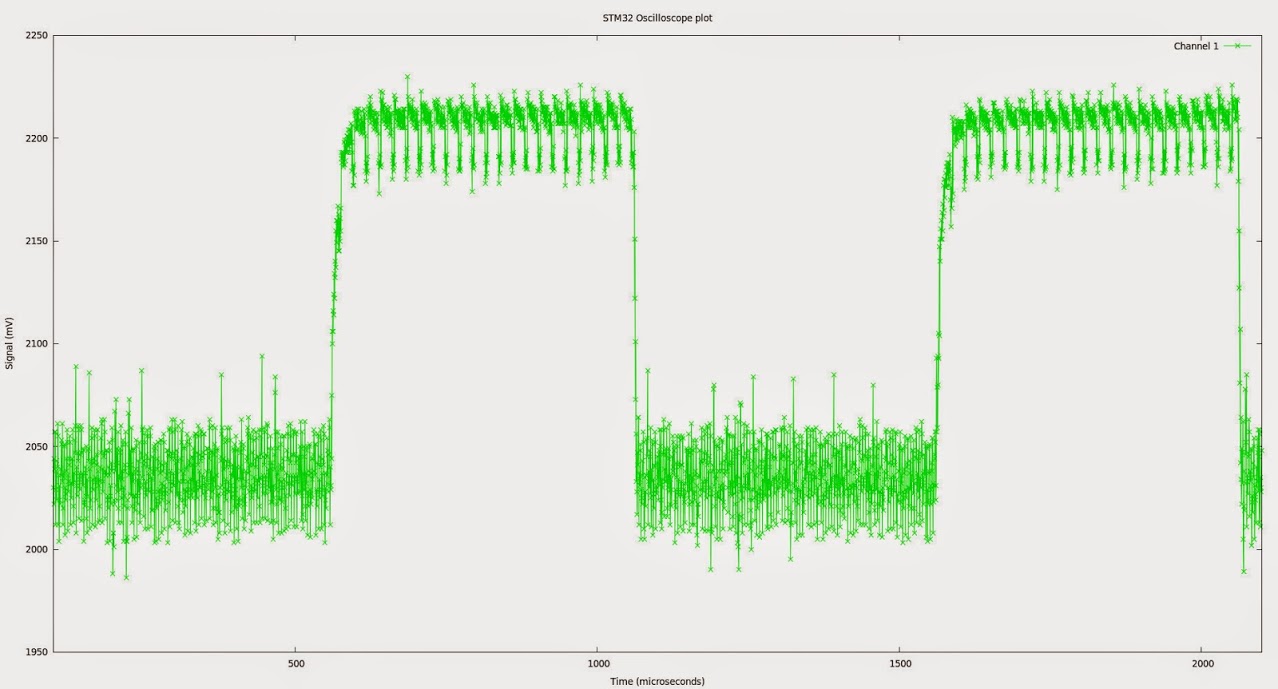1278x689 pixels.
Task: Click the 1500 tick label on time axis
Action: 900,664
